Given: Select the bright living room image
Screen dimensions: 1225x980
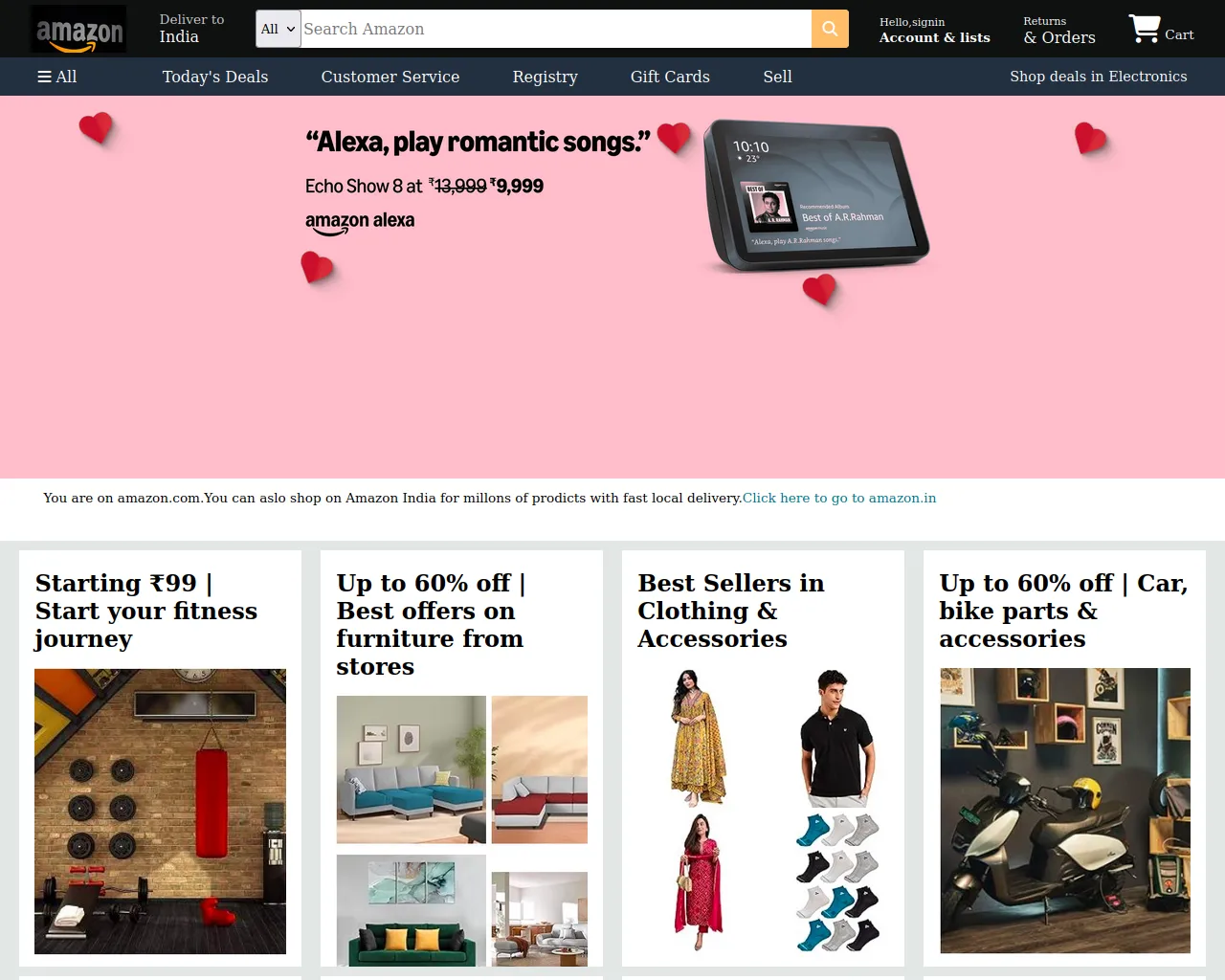Looking at the screenshot, I should pos(540,919).
